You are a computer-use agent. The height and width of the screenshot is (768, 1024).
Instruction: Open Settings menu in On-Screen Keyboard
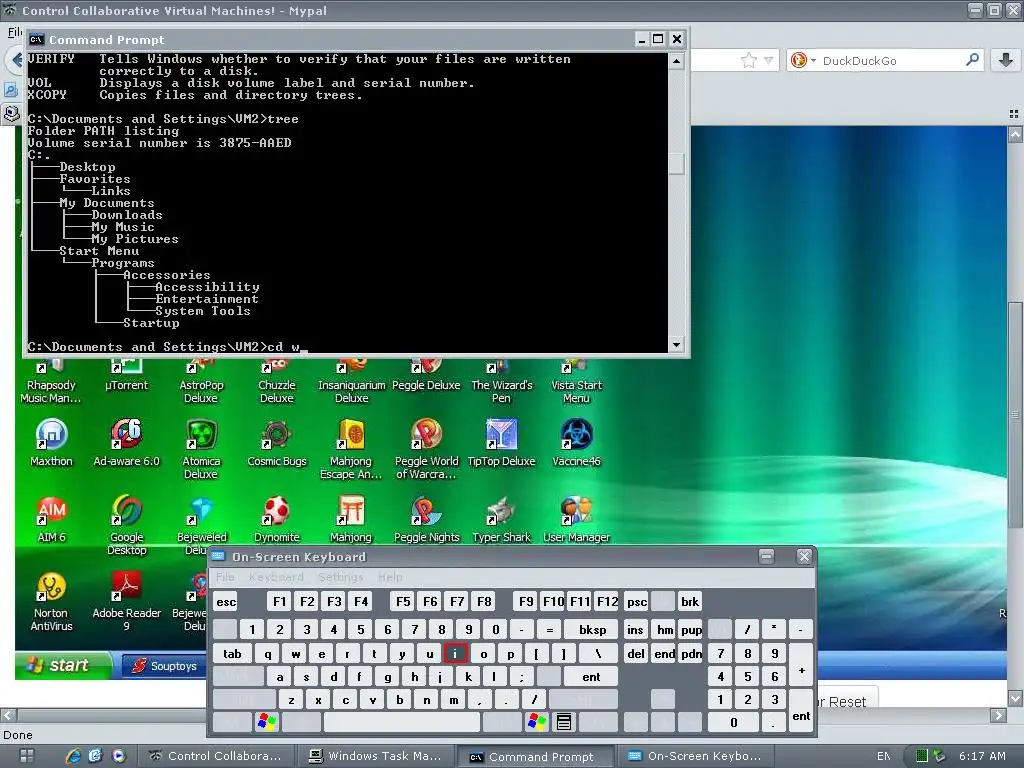point(340,577)
